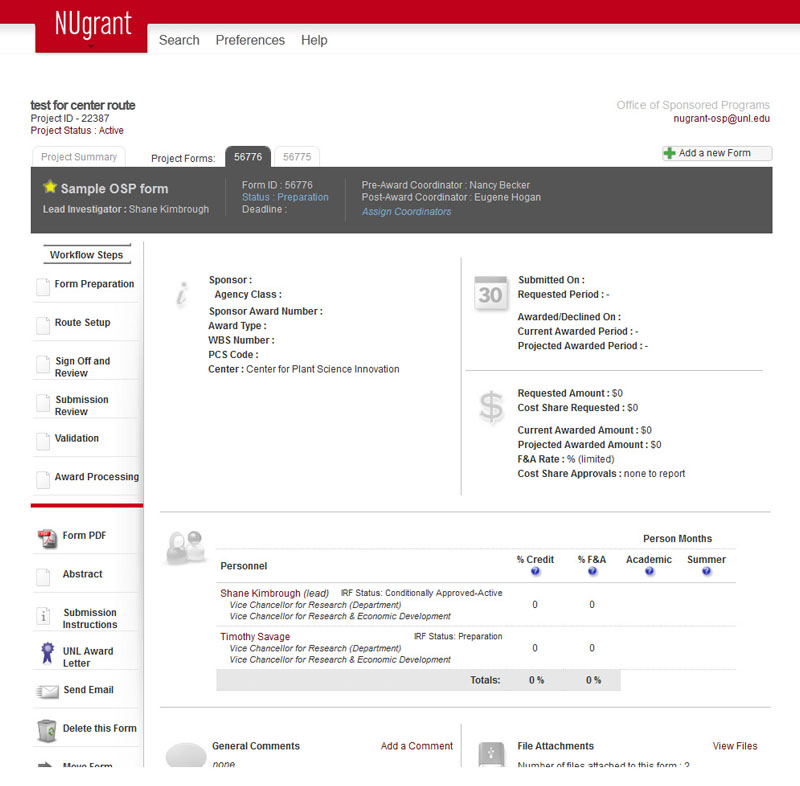Click the Abstract page icon
Image resolution: width=800 pixels, height=786 pixels.
coord(43,577)
